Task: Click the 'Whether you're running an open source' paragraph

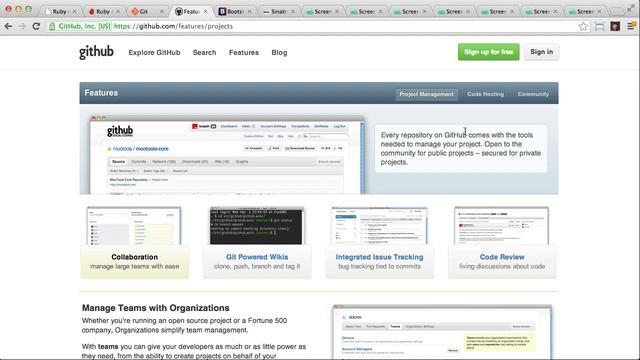Action: pyautogui.click(x=184, y=325)
